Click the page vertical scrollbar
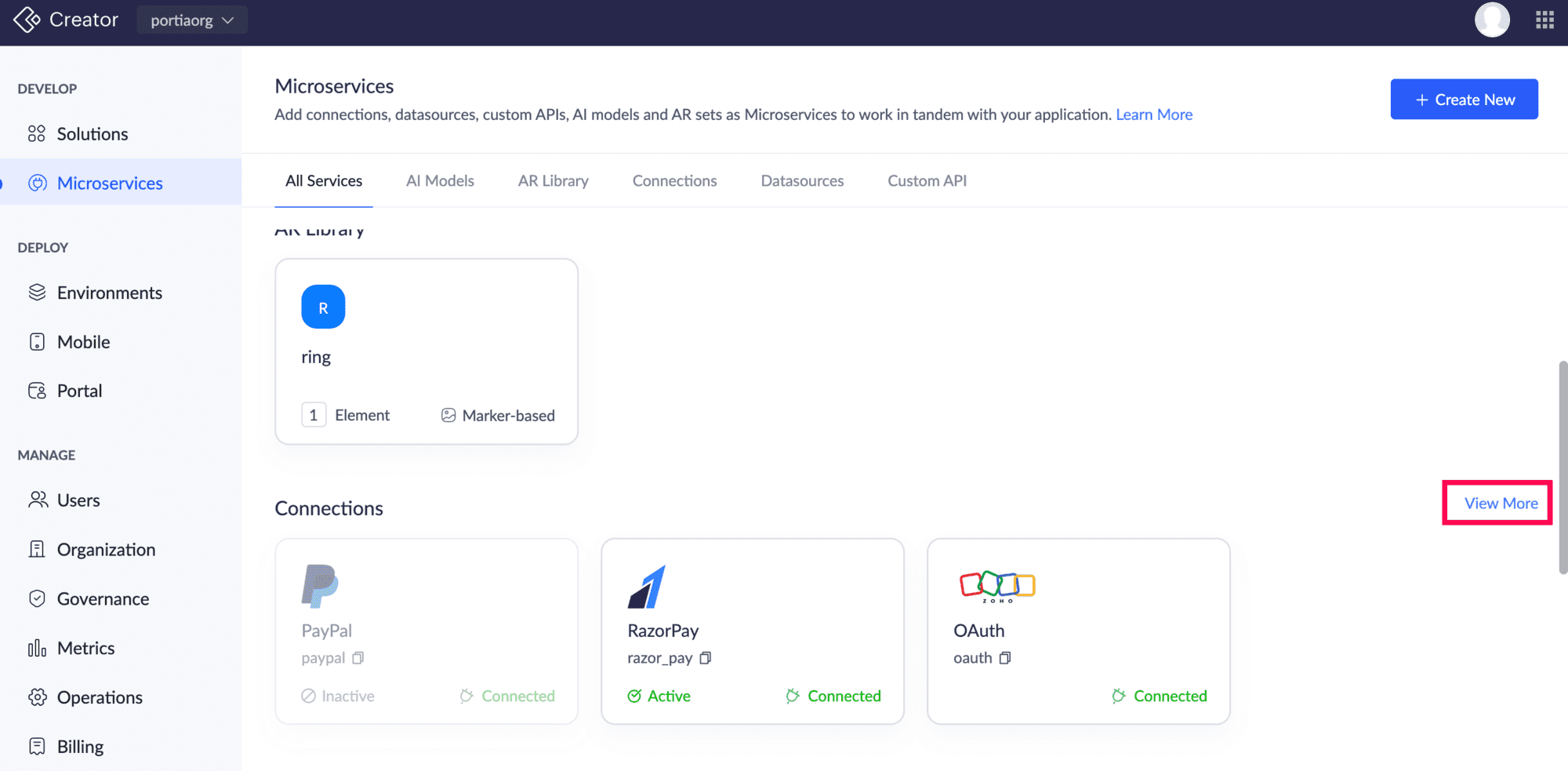 coord(1563,467)
